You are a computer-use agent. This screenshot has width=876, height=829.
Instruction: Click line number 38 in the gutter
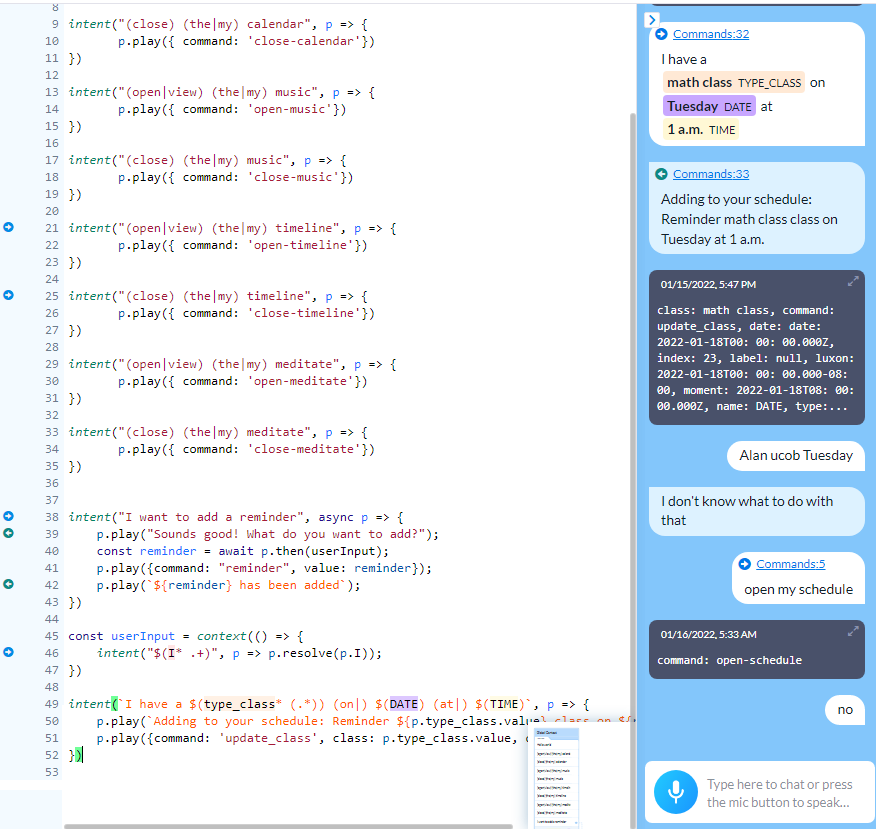(x=51, y=517)
